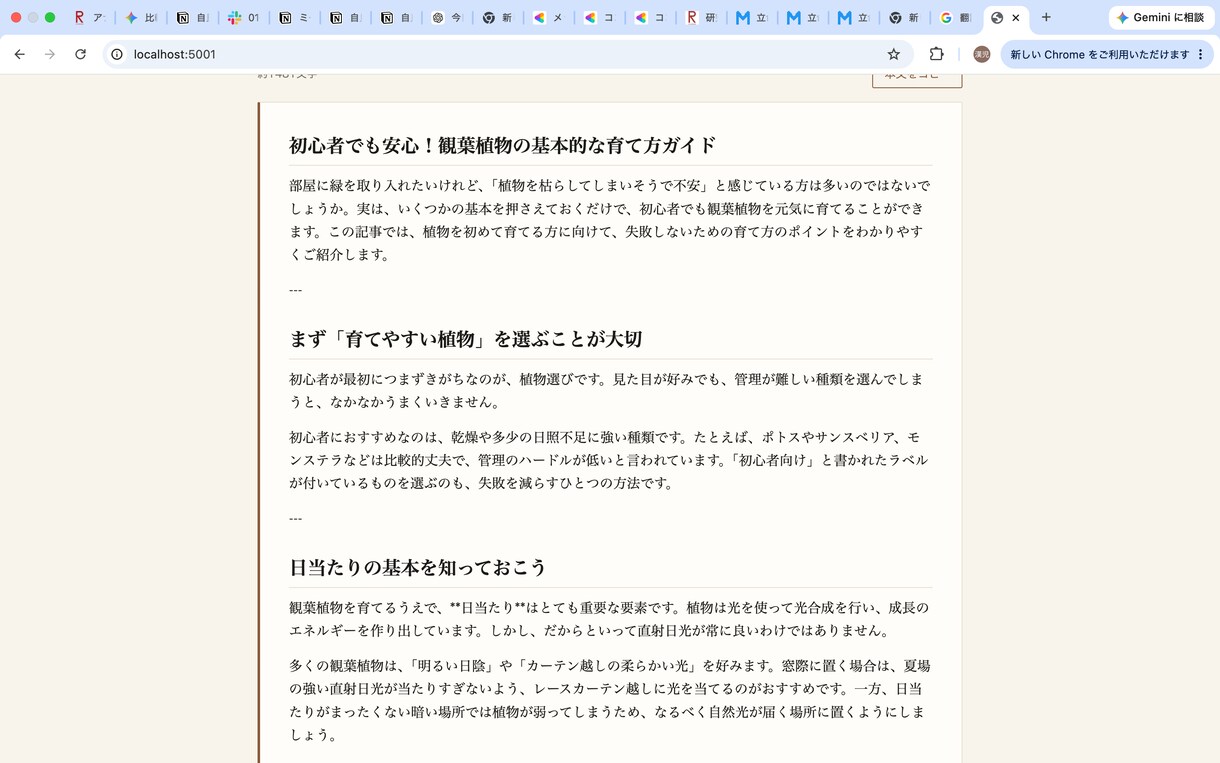
Task: Click the forward navigation arrow
Action: (50, 54)
